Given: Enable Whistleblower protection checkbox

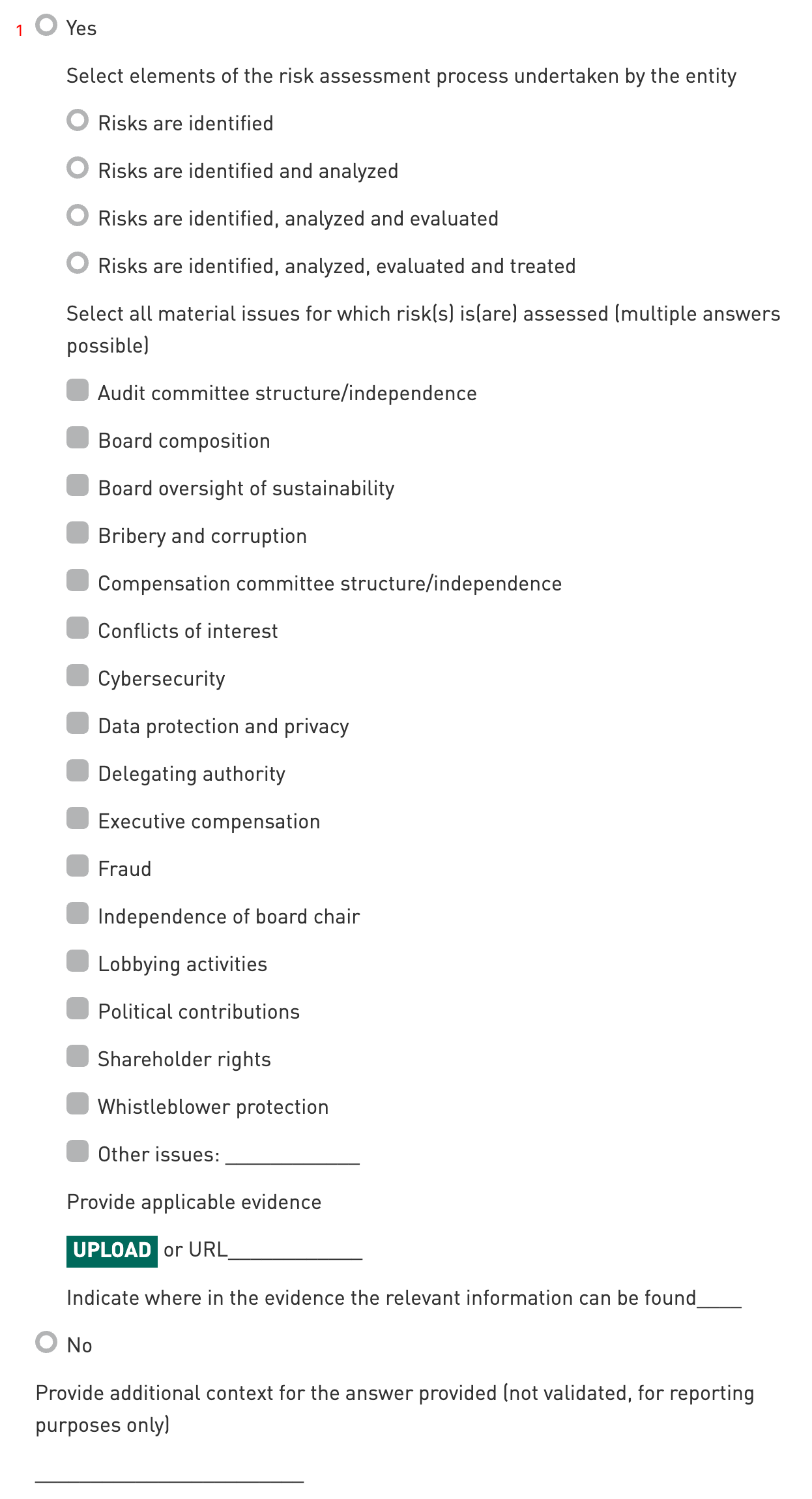Looking at the screenshot, I should coord(78,1104).
